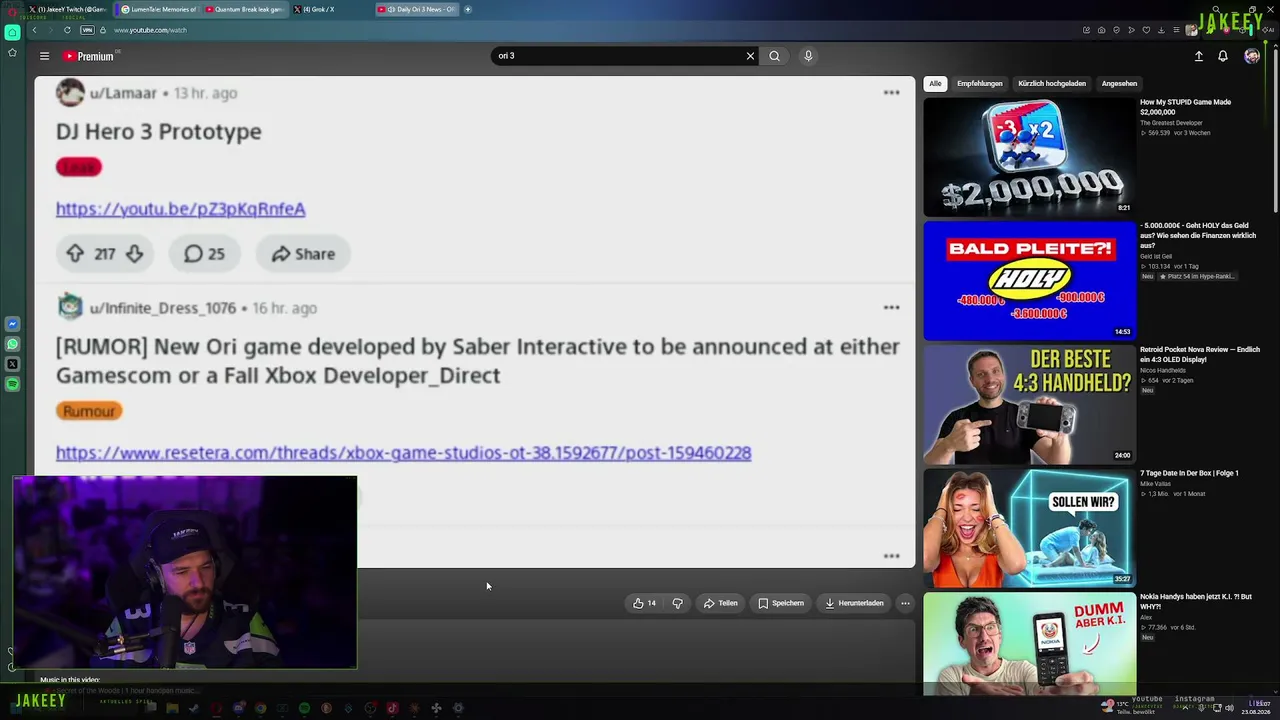This screenshot has width=1280, height=720.
Task: Open the Nokia 'DUMM ABER K.I.' thumbnail
Action: click(x=1029, y=643)
